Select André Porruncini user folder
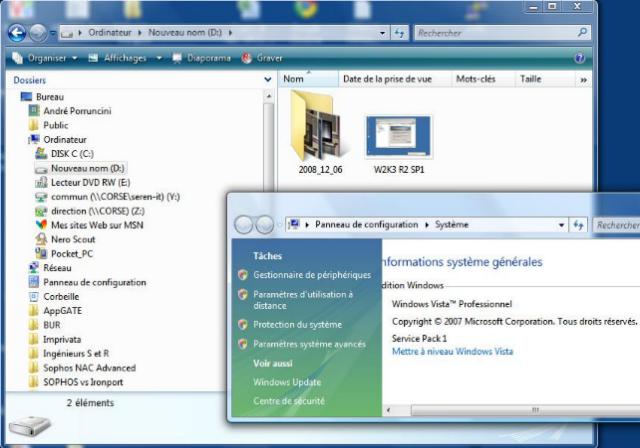640x448 pixels. coord(70,111)
